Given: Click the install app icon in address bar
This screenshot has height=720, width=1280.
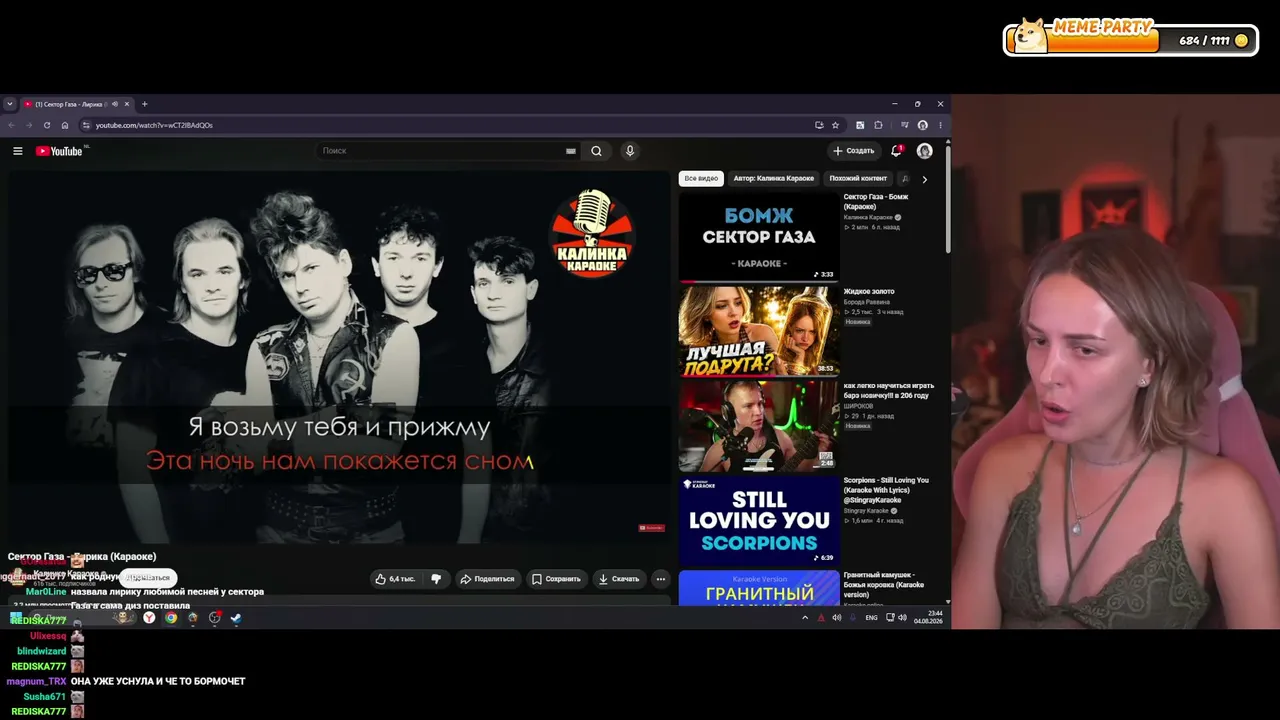Looking at the screenshot, I should tap(819, 125).
